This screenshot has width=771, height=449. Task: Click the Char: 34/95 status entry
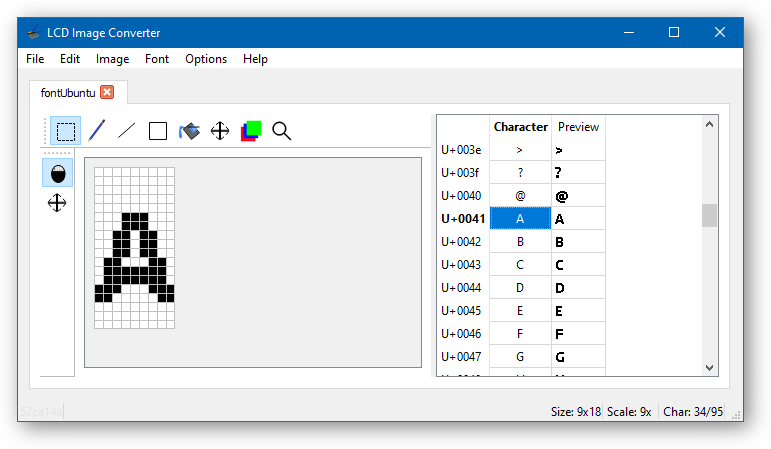click(x=693, y=412)
